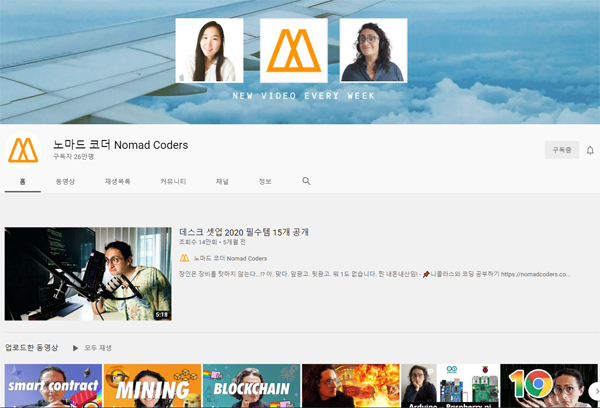Click the view count text 조회수 14만회
Screen dimensions: 600x408
point(198,242)
